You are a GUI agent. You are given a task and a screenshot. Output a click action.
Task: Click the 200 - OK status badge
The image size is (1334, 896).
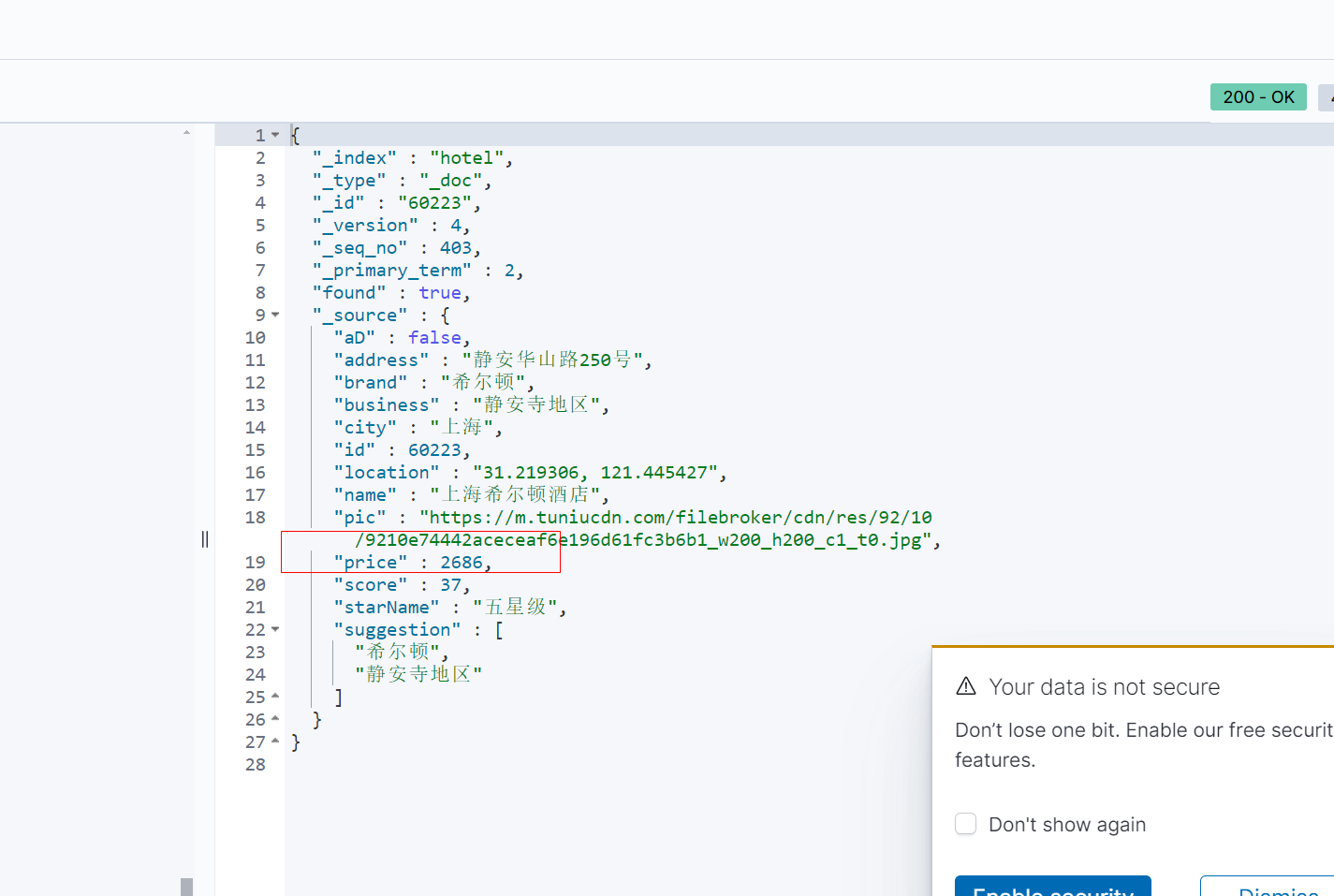tap(1258, 96)
